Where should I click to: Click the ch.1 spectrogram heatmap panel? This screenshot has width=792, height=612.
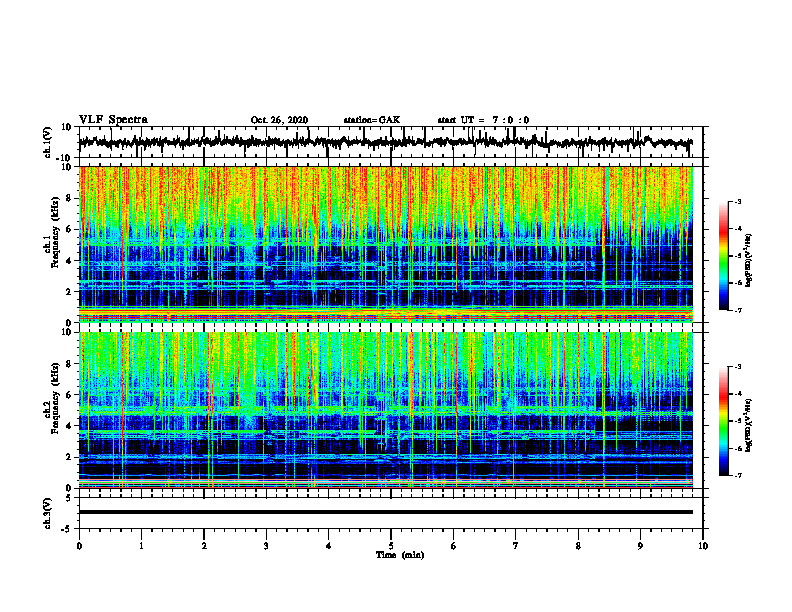[386, 244]
